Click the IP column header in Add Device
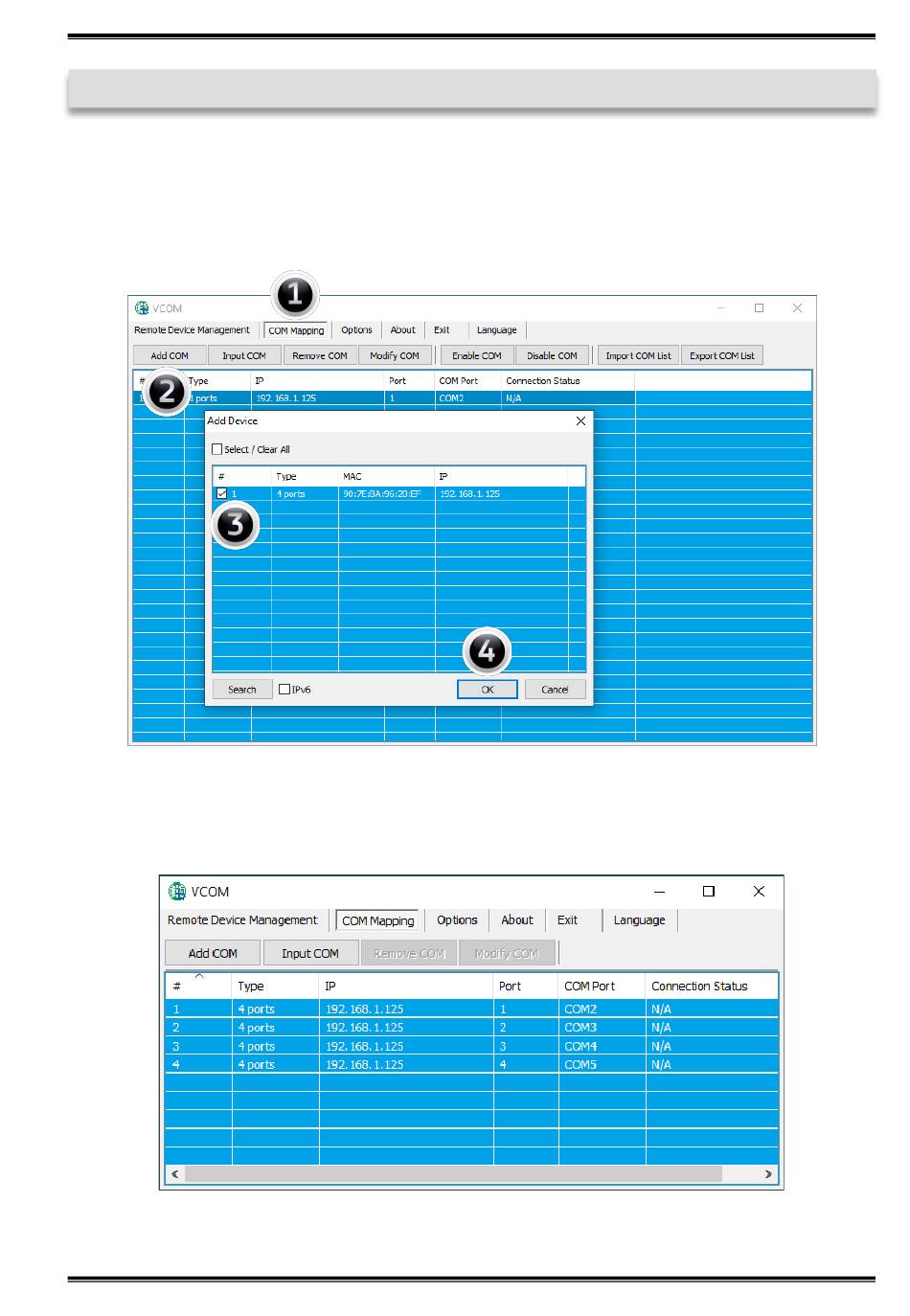 tap(501, 476)
